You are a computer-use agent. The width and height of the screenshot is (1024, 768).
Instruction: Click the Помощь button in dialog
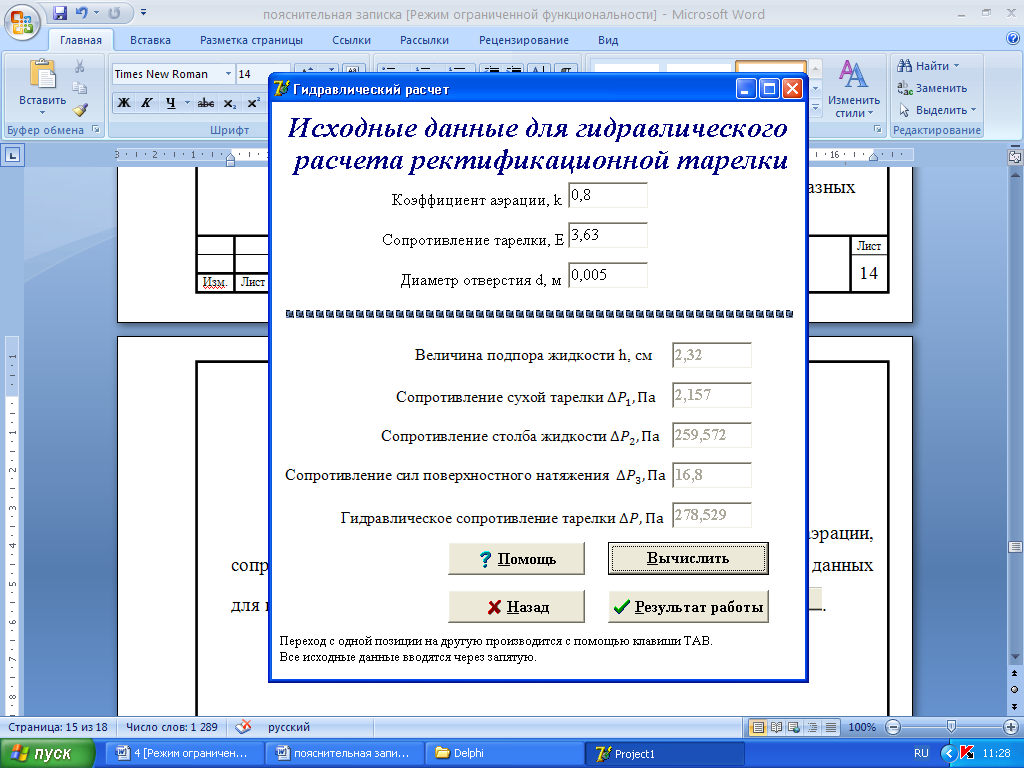tap(517, 559)
